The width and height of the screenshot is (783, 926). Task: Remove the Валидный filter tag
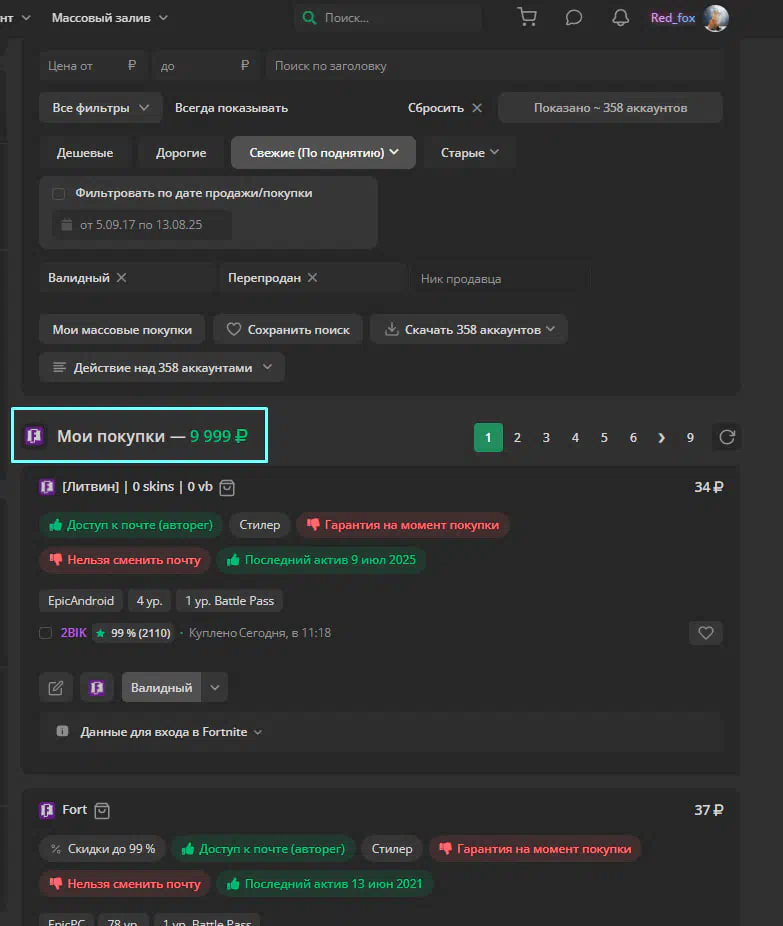coord(121,277)
